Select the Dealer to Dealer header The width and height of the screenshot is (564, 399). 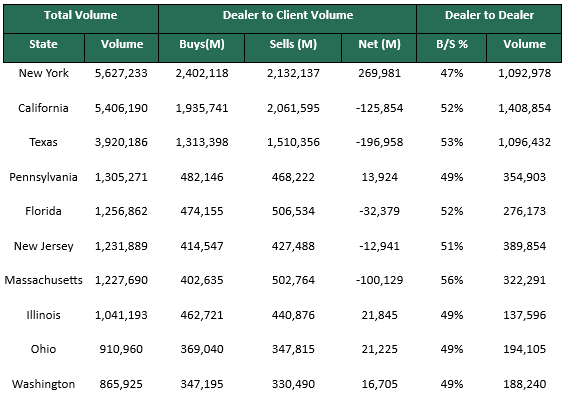pyautogui.click(x=489, y=19)
